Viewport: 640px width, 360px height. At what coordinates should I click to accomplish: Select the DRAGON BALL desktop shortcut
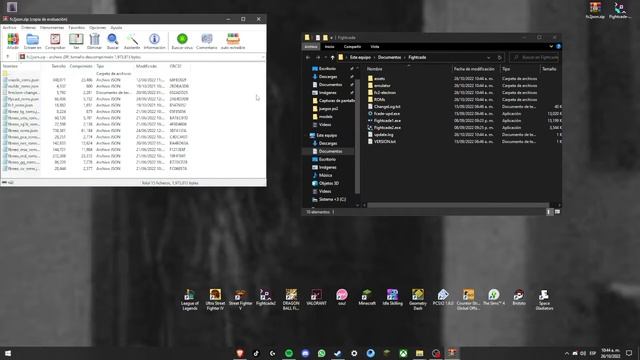click(291, 300)
